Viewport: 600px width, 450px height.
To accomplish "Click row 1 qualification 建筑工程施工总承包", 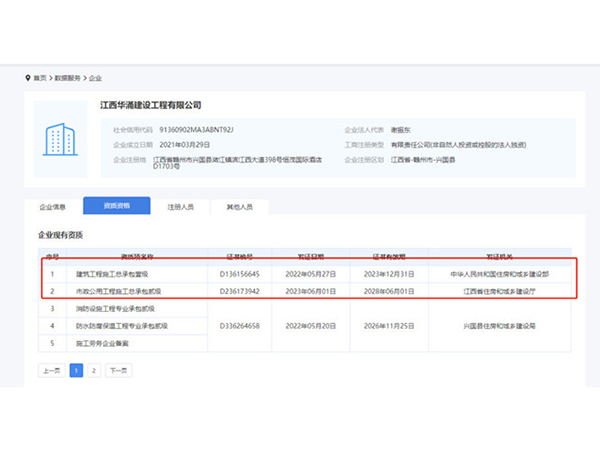I will coord(112,274).
